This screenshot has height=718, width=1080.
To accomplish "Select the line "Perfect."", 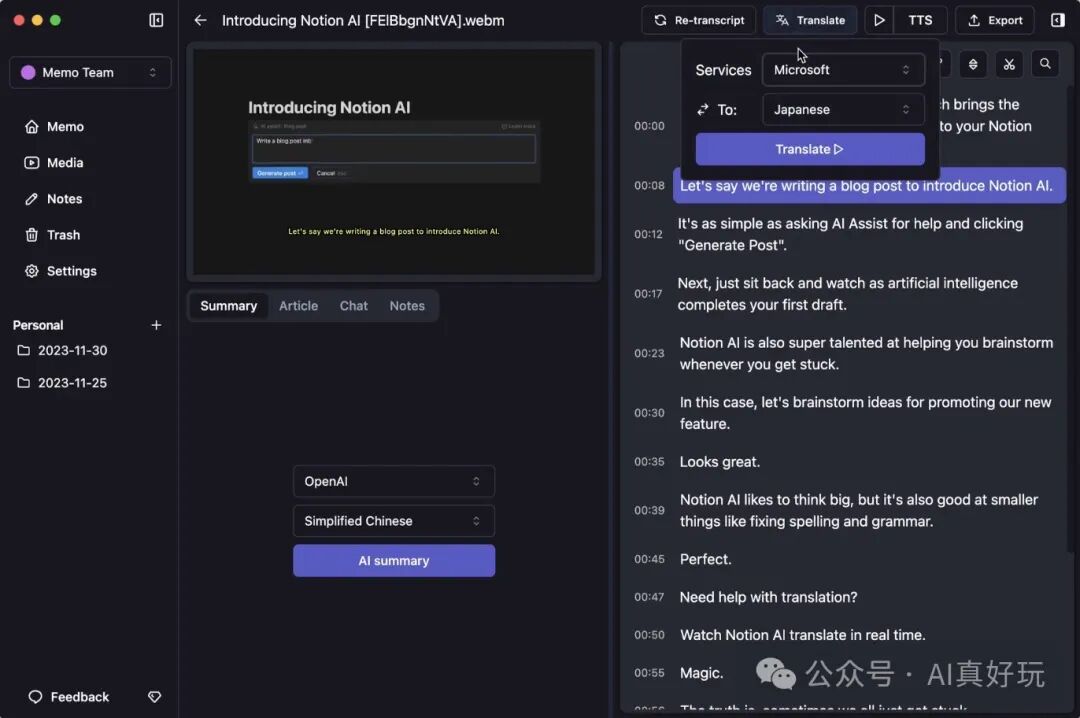I will (x=705, y=559).
